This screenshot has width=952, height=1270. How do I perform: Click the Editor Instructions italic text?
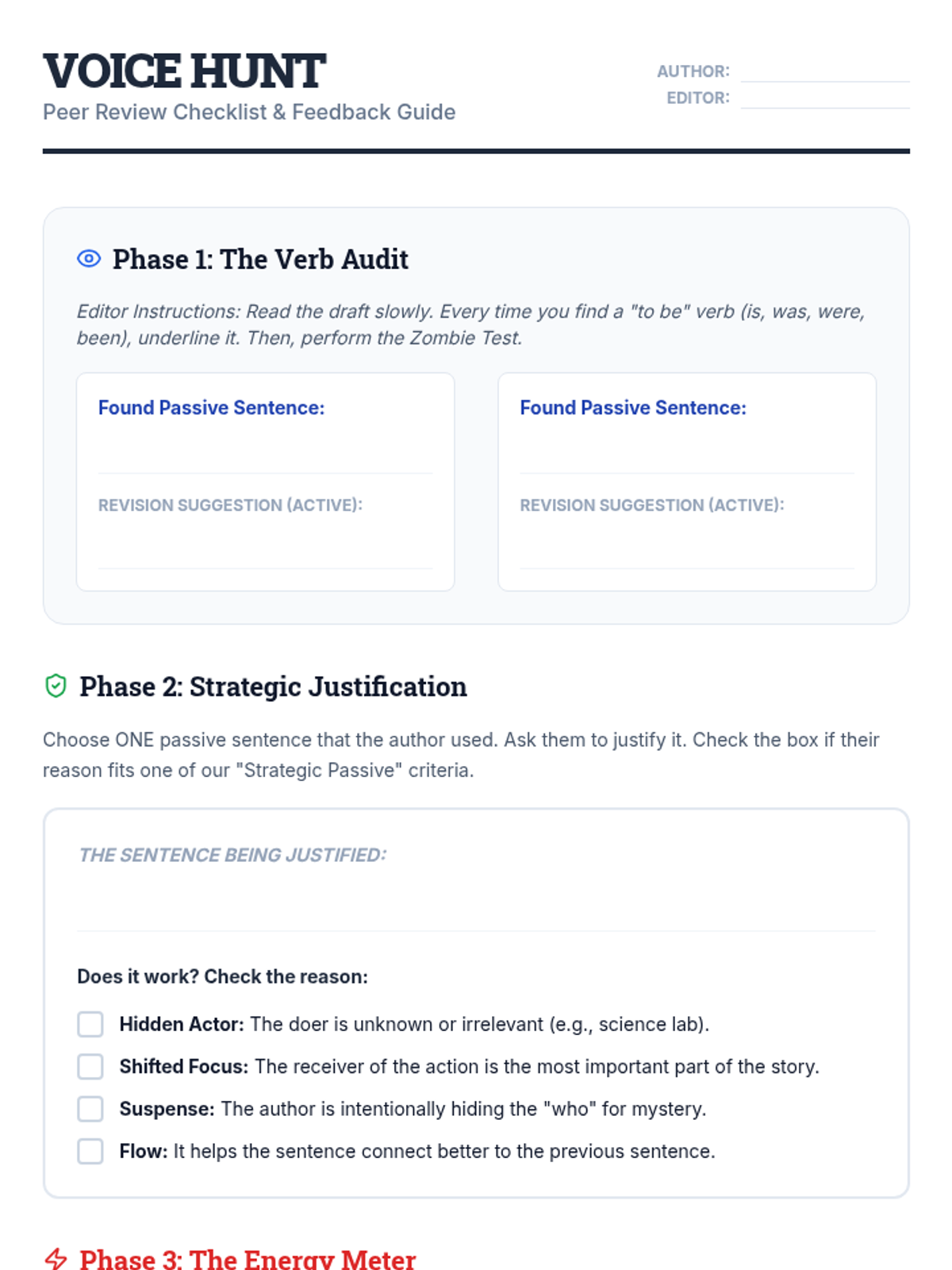tap(470, 324)
